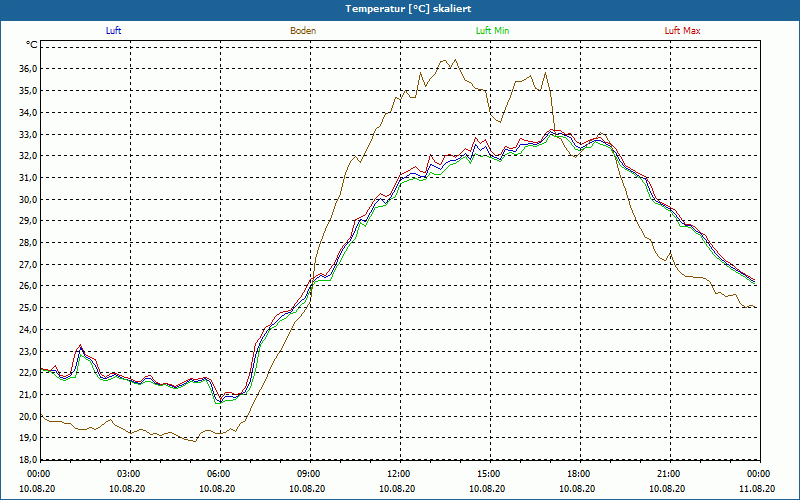This screenshot has height=500, width=800.
Task: Click the 12:00 time axis label
Action: [400, 474]
